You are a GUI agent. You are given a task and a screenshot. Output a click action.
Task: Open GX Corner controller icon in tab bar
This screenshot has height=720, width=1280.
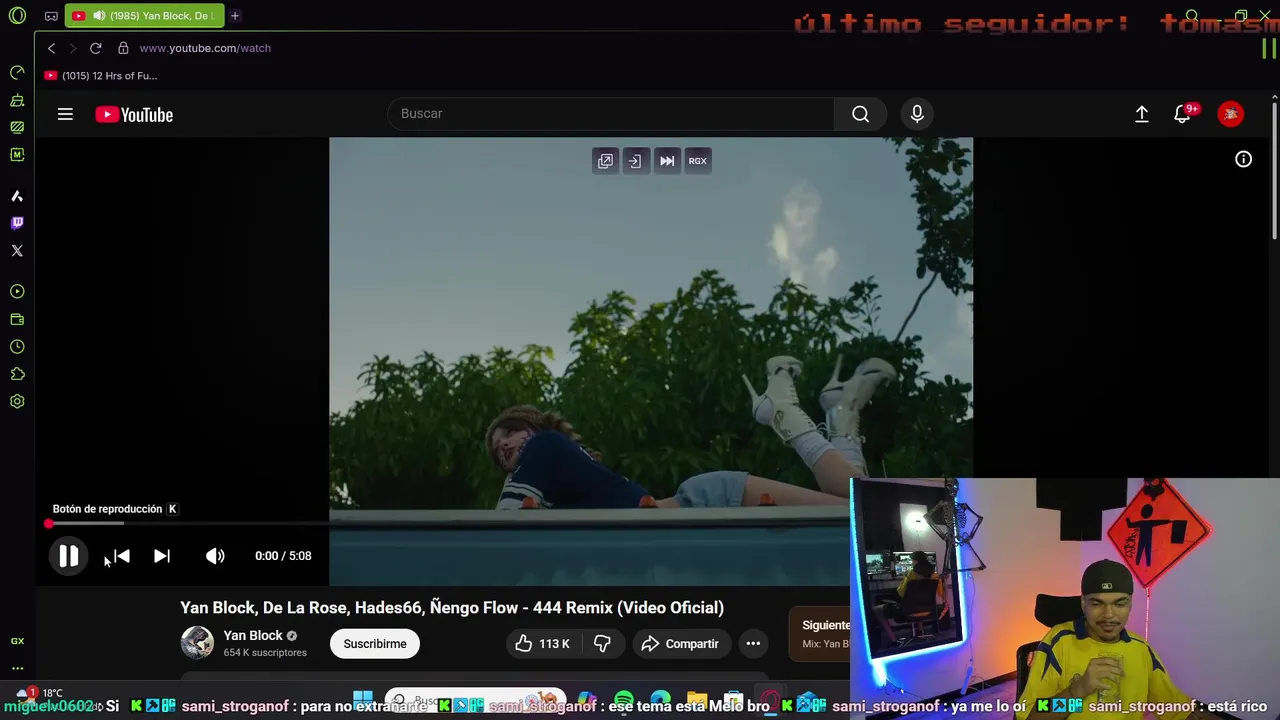(51, 16)
